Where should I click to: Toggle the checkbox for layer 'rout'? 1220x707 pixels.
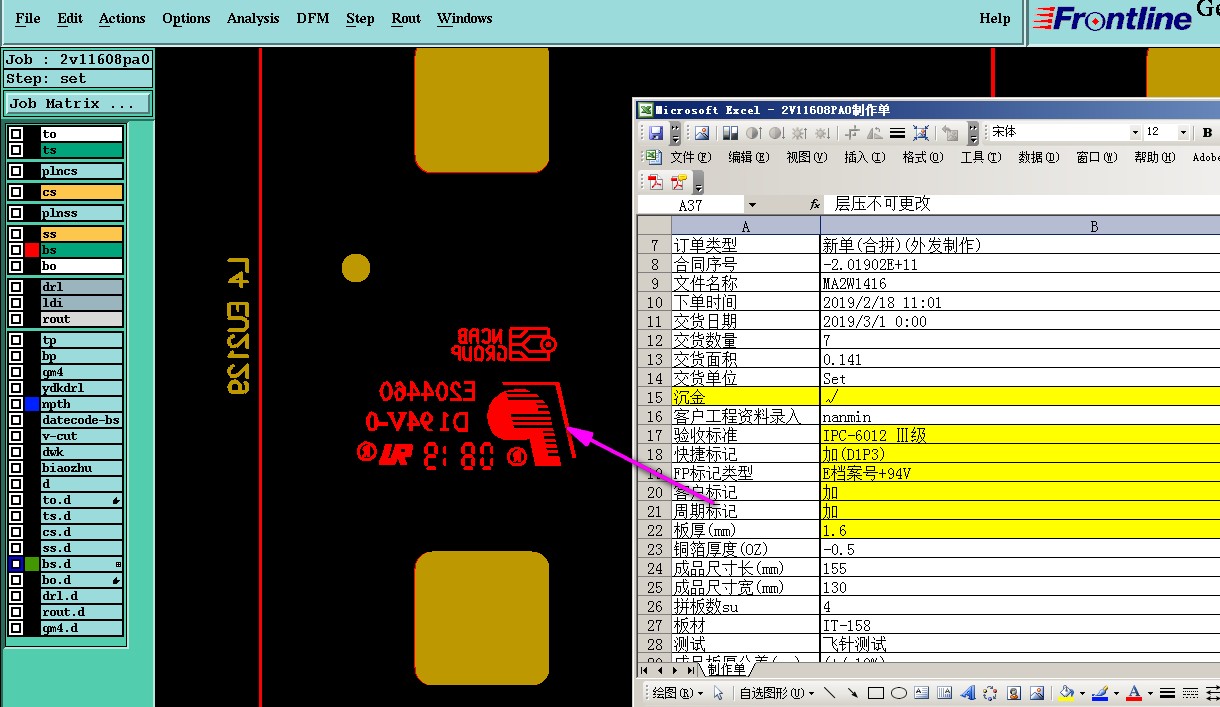pos(16,319)
